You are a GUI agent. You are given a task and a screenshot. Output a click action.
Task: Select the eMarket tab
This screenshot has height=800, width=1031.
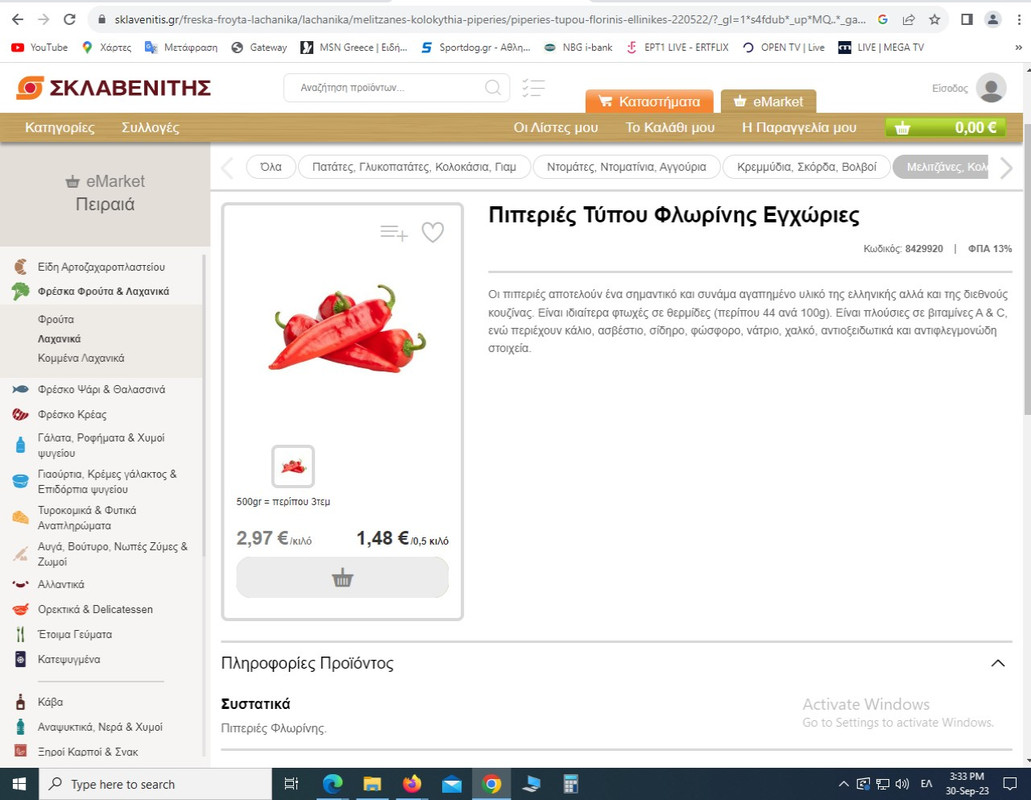click(769, 101)
